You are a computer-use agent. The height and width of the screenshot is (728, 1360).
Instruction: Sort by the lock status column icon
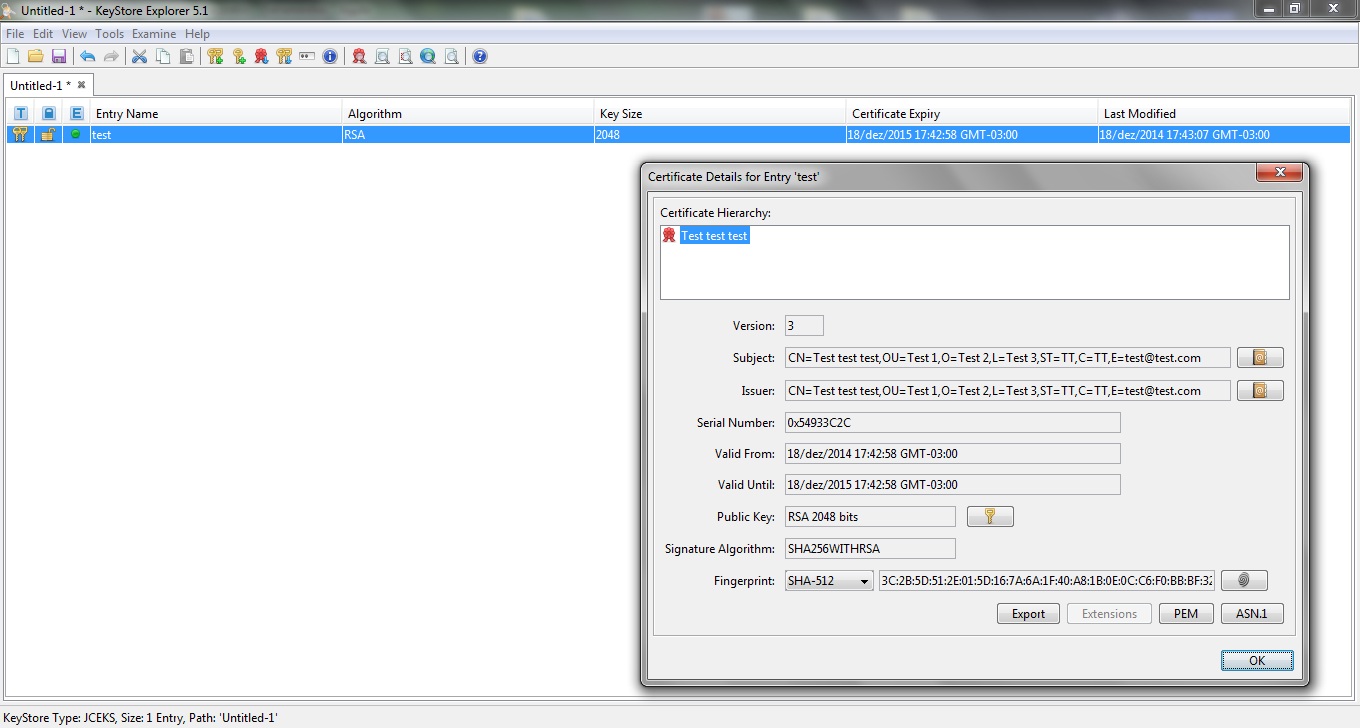[48, 113]
